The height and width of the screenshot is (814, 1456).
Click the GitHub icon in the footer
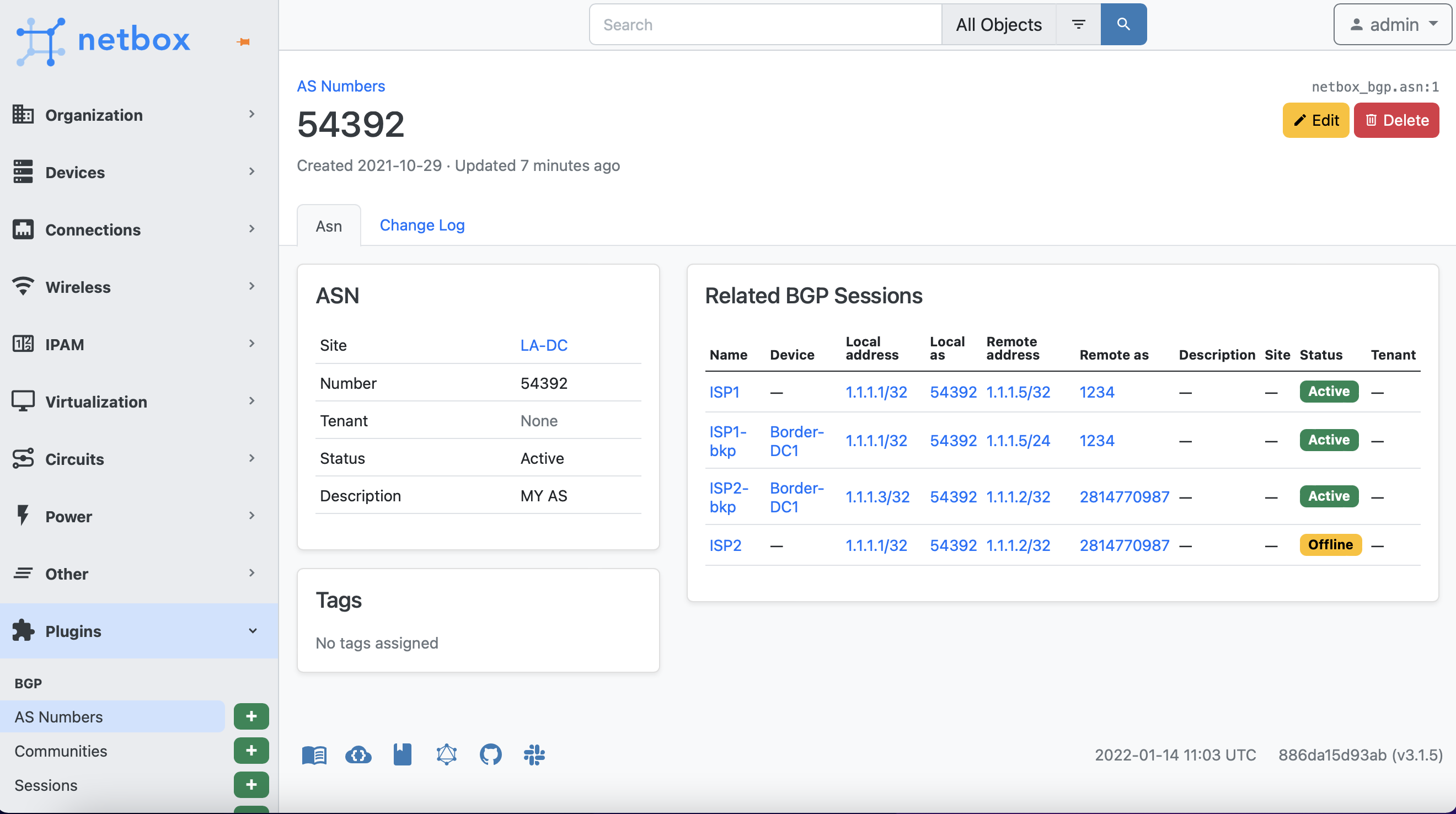(490, 754)
